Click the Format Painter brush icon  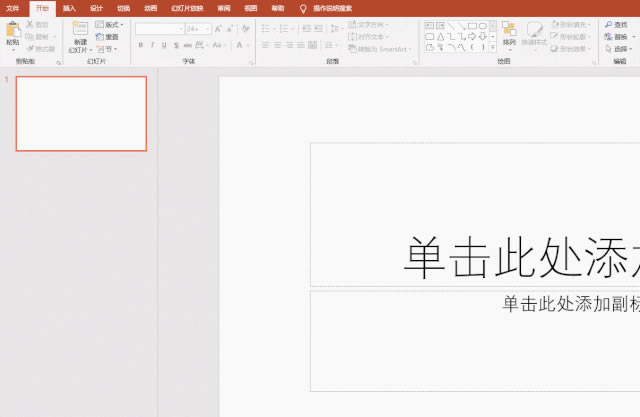pos(30,49)
